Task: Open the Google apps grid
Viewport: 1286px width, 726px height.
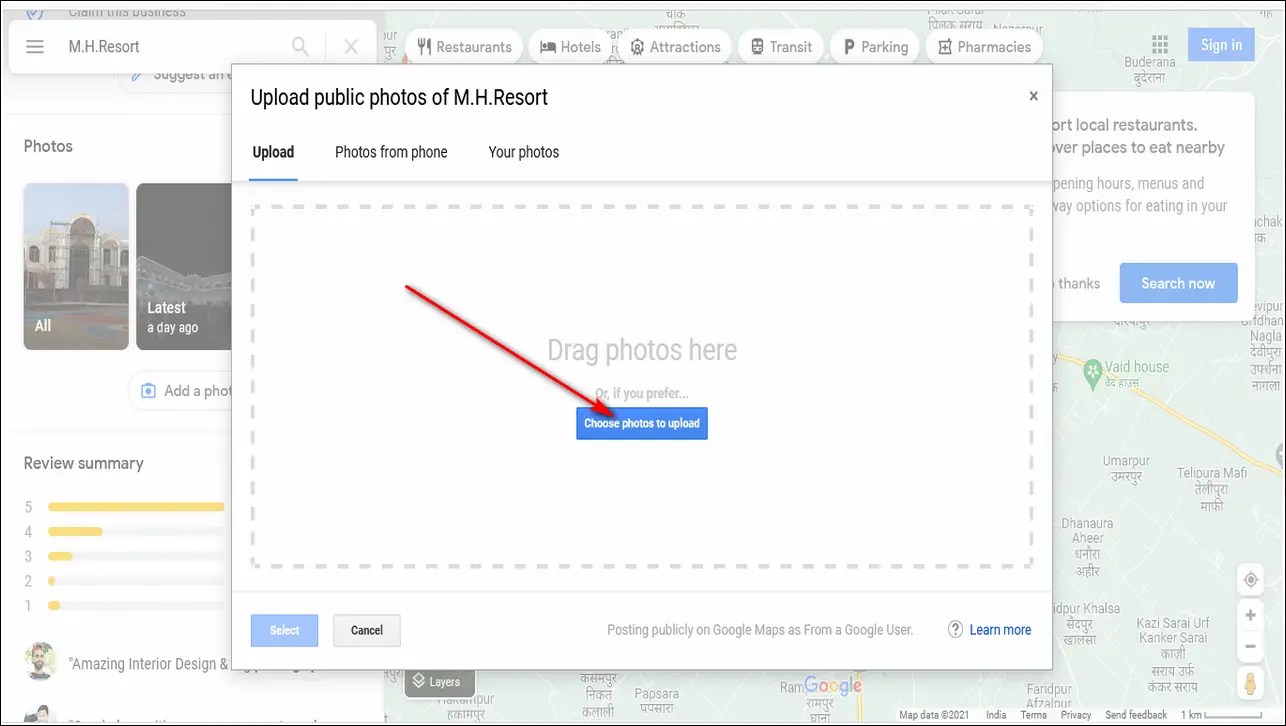Action: pos(1160,45)
